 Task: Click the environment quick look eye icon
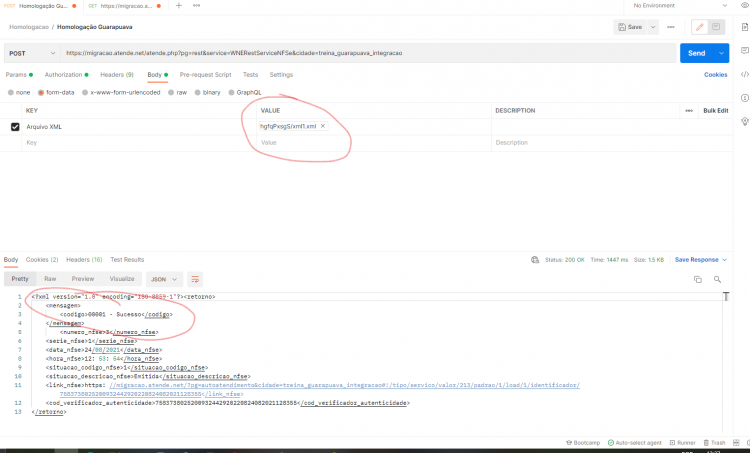[x=745, y=6]
